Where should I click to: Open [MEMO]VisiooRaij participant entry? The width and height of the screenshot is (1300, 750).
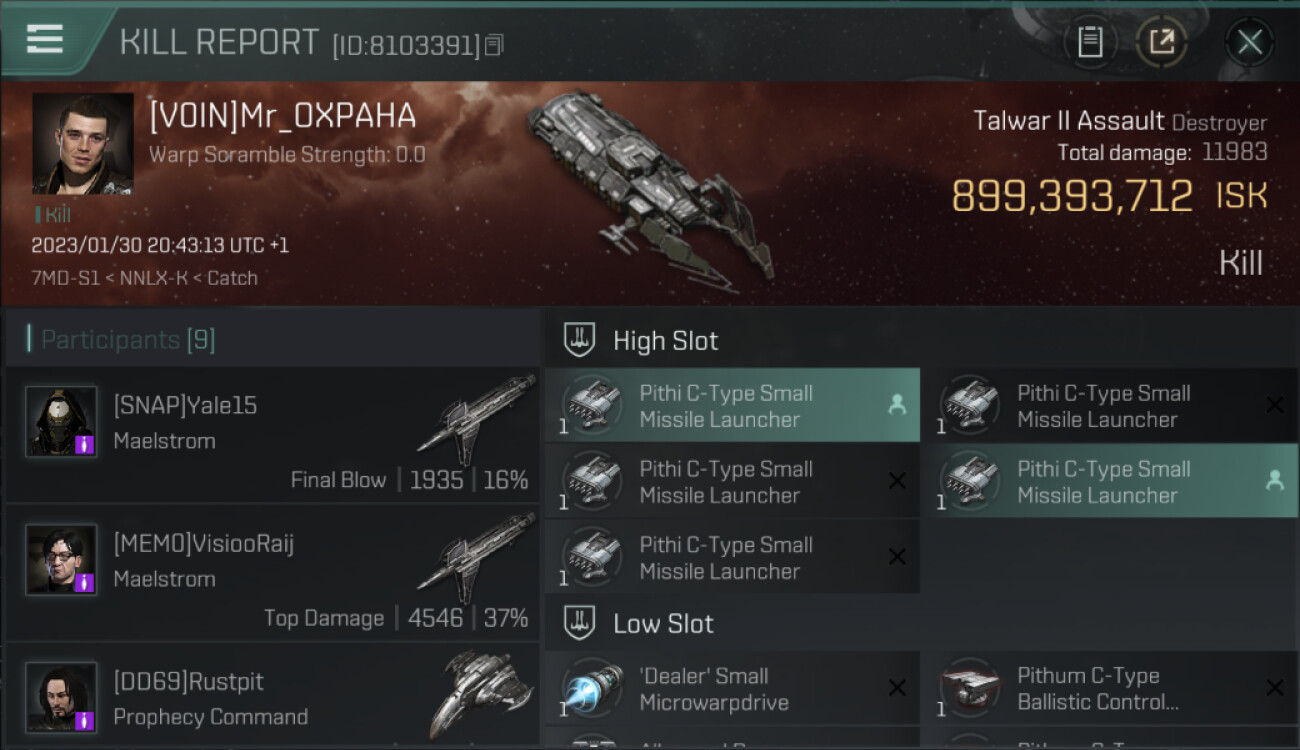point(272,572)
